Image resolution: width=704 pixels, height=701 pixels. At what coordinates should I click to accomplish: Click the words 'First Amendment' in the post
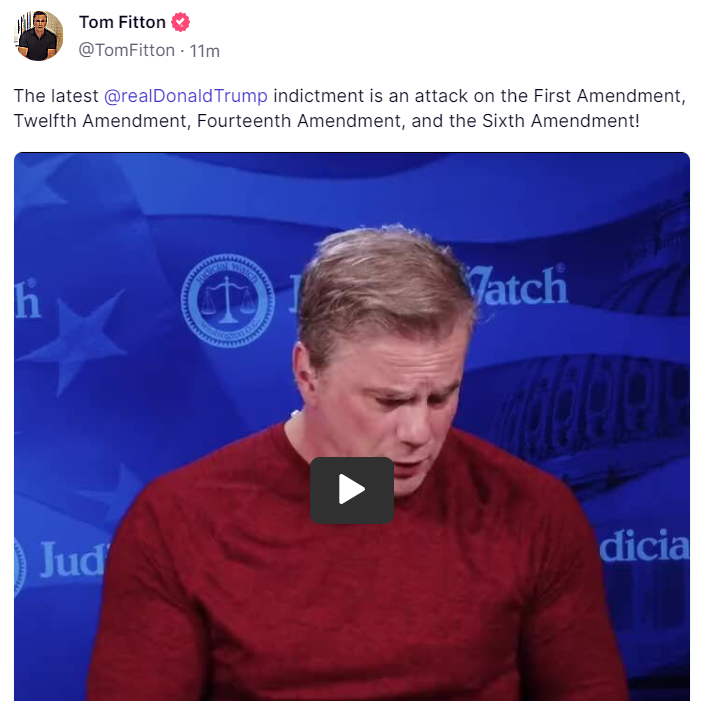tap(607, 96)
